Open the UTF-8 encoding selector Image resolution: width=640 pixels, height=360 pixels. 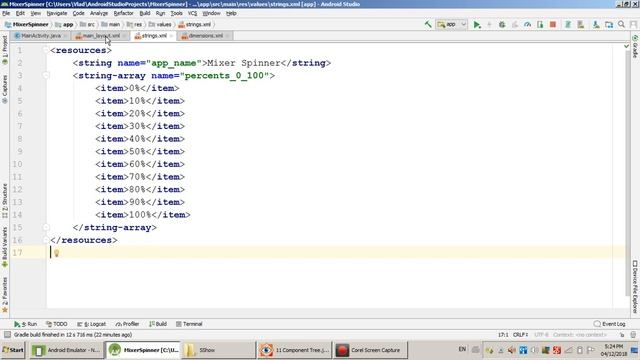coord(542,335)
